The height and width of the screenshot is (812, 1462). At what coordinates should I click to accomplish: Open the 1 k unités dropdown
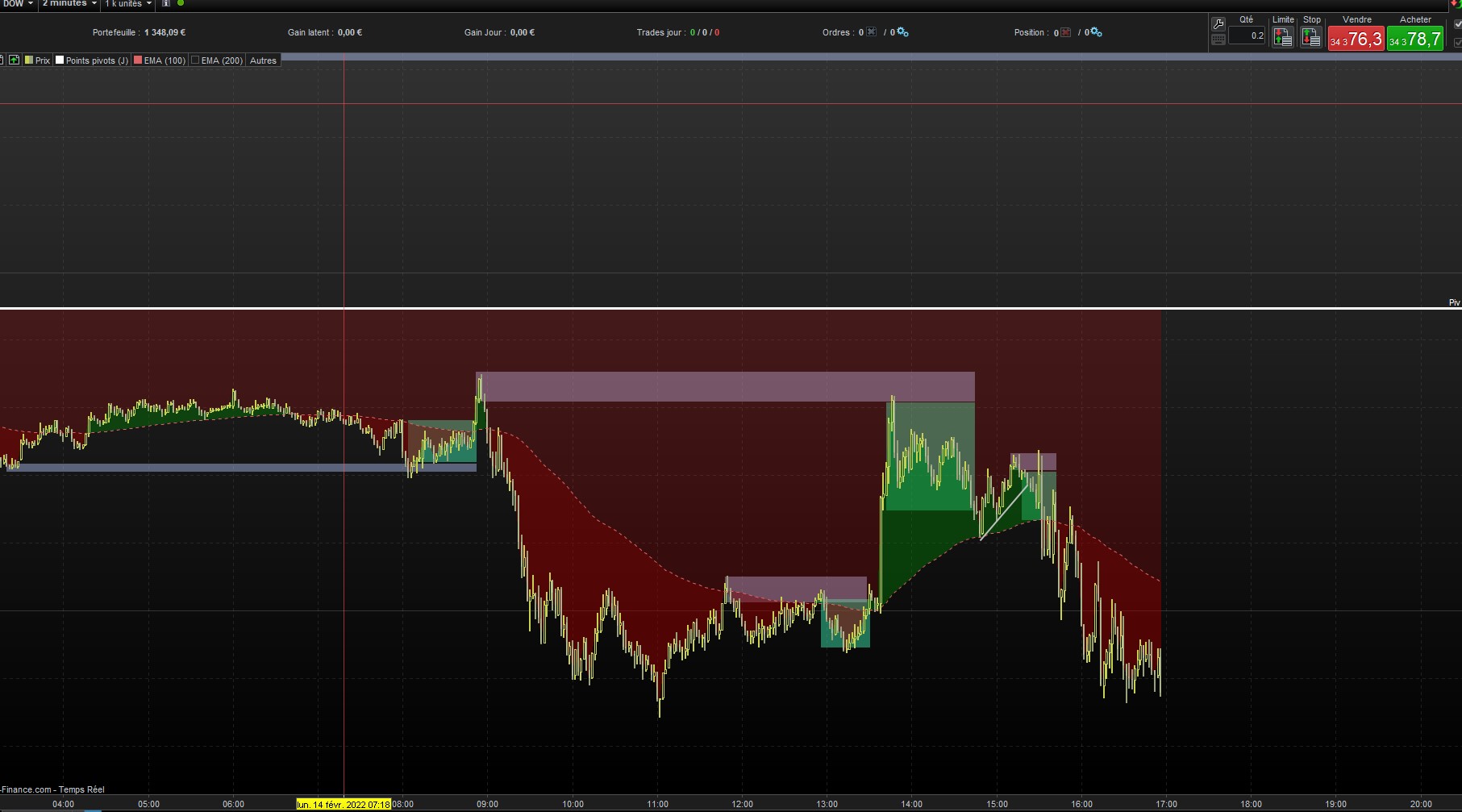pos(127,4)
